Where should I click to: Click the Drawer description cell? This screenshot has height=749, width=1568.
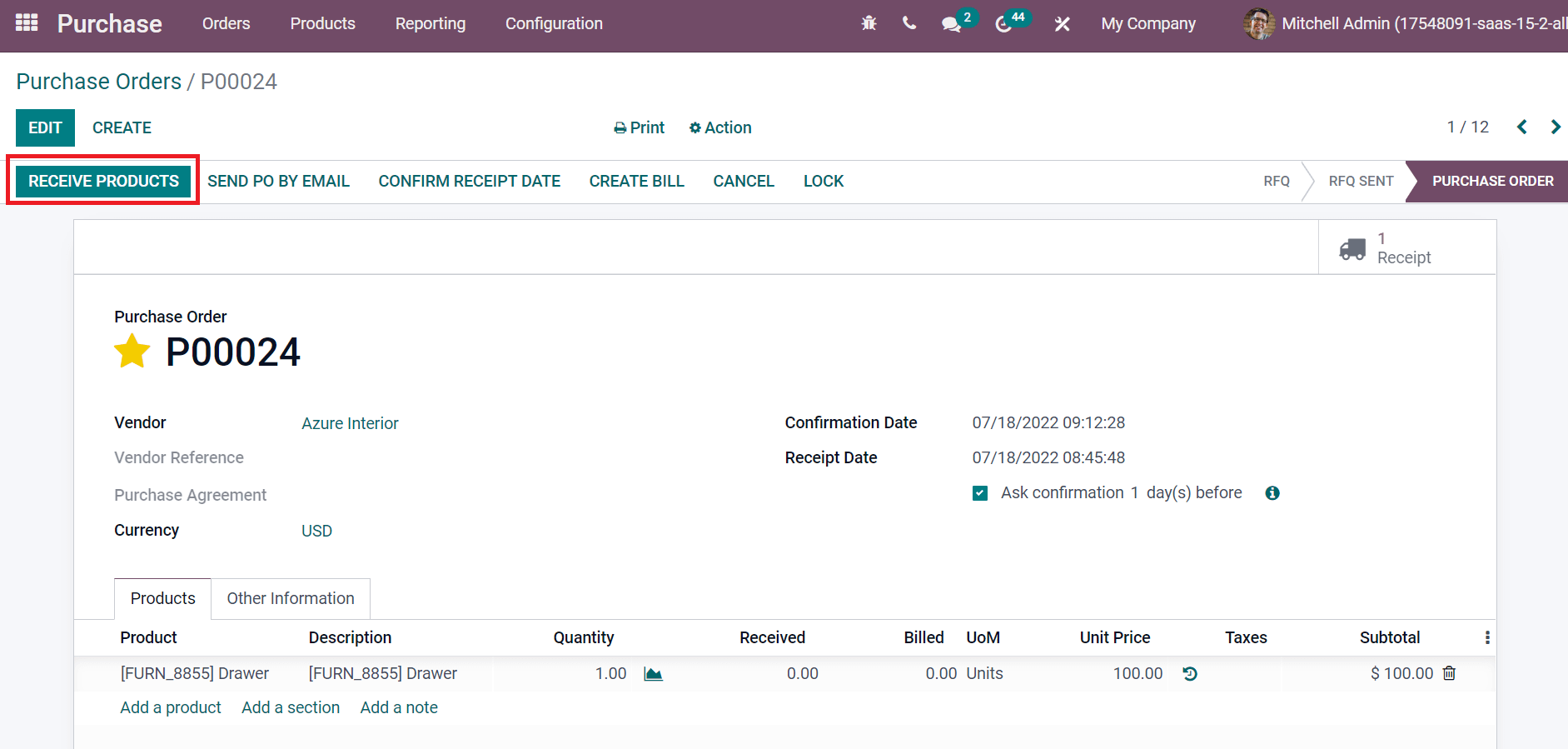(x=383, y=673)
